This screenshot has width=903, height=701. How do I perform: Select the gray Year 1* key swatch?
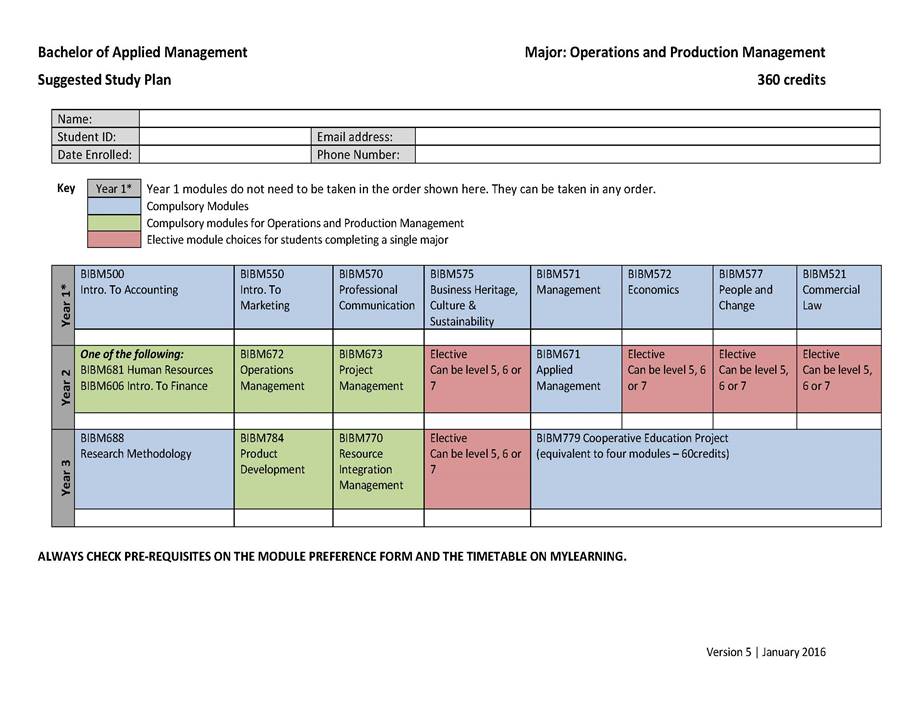[x=113, y=189]
